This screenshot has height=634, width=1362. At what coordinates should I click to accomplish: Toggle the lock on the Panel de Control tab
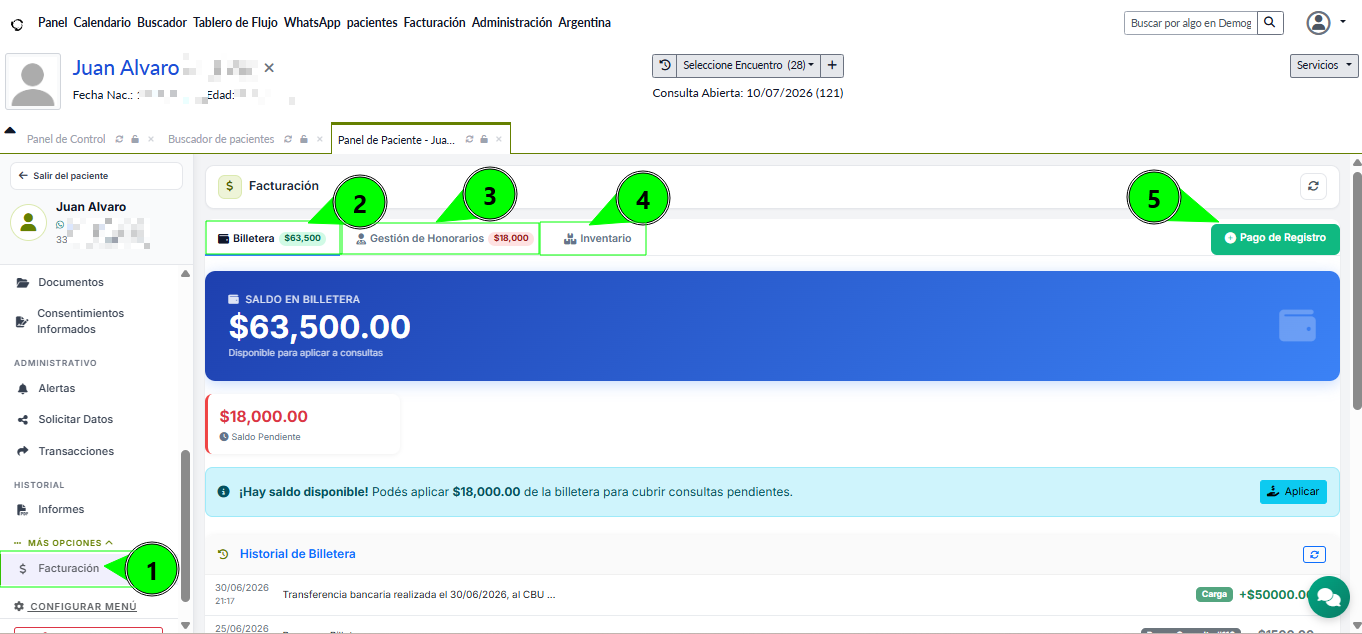135,139
